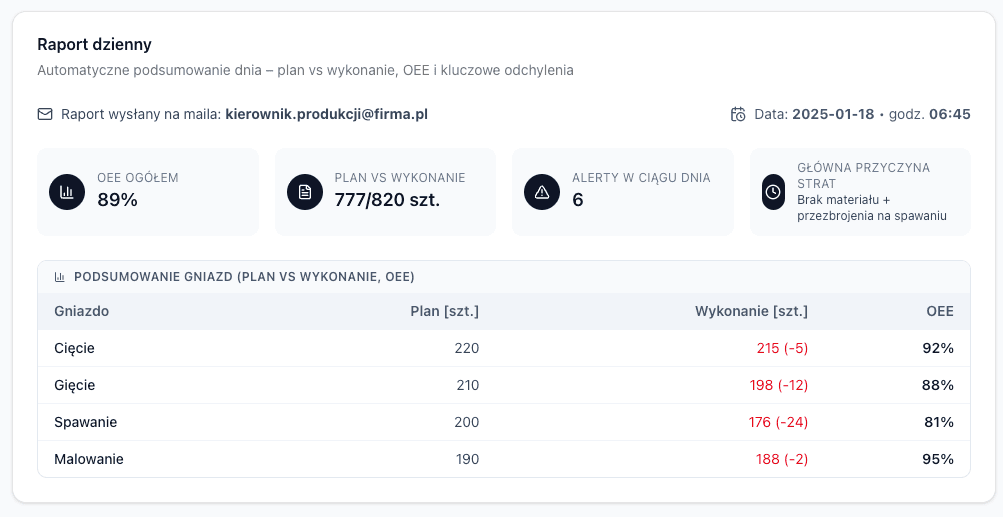Click the document icon in Plan vs wykonanie card

(305, 192)
